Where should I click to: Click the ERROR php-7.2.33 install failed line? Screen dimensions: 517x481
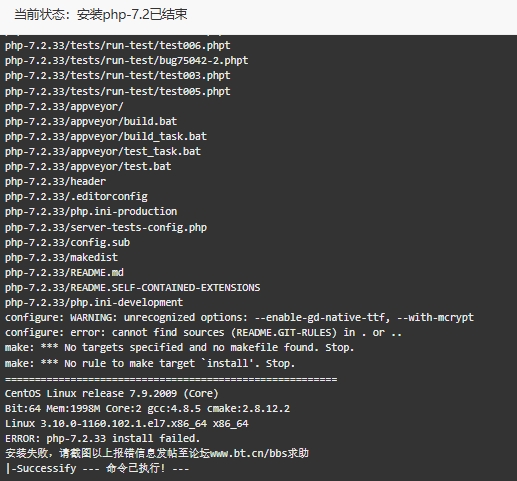103,438
